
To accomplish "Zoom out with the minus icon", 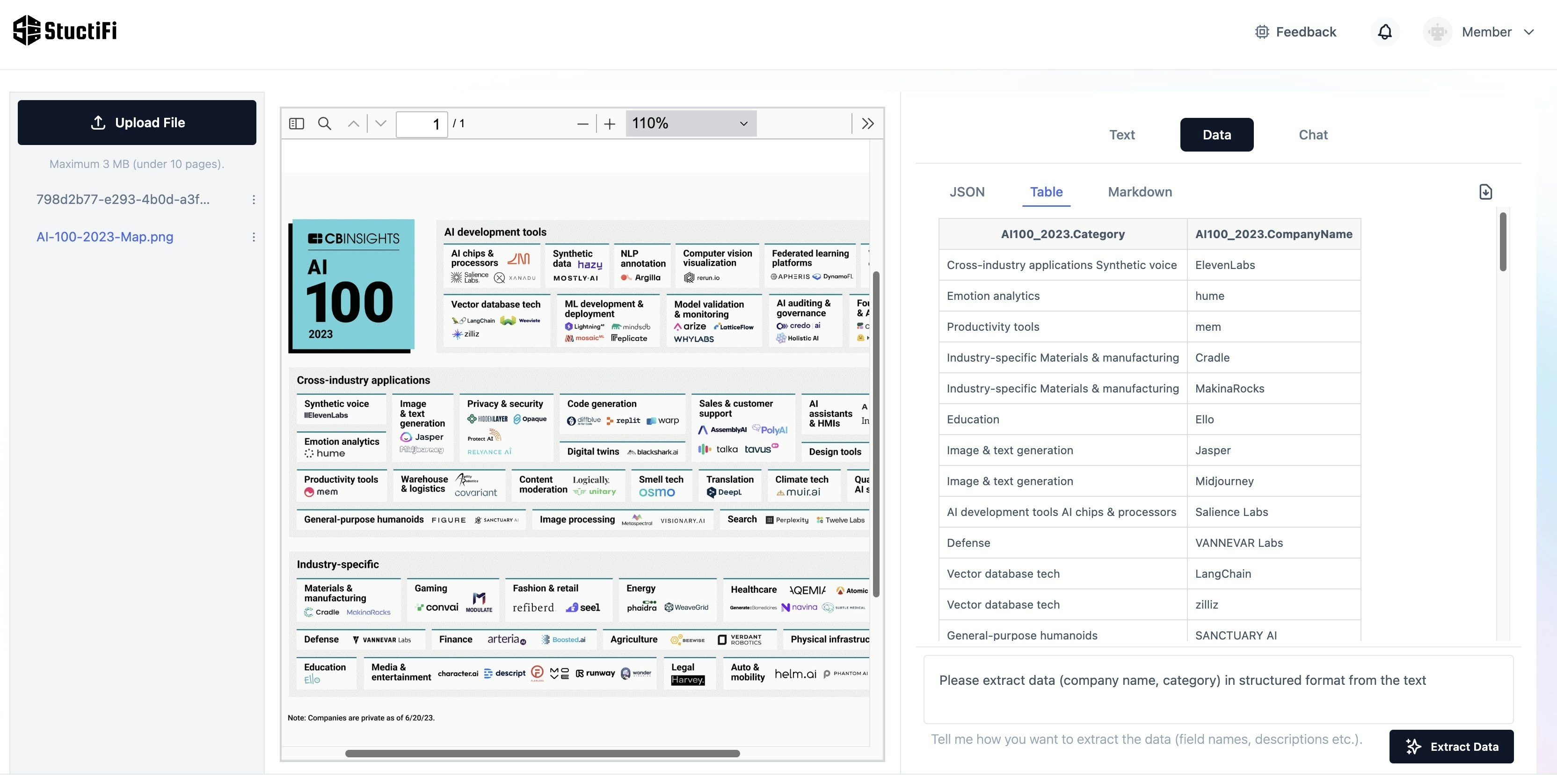I will coord(582,124).
